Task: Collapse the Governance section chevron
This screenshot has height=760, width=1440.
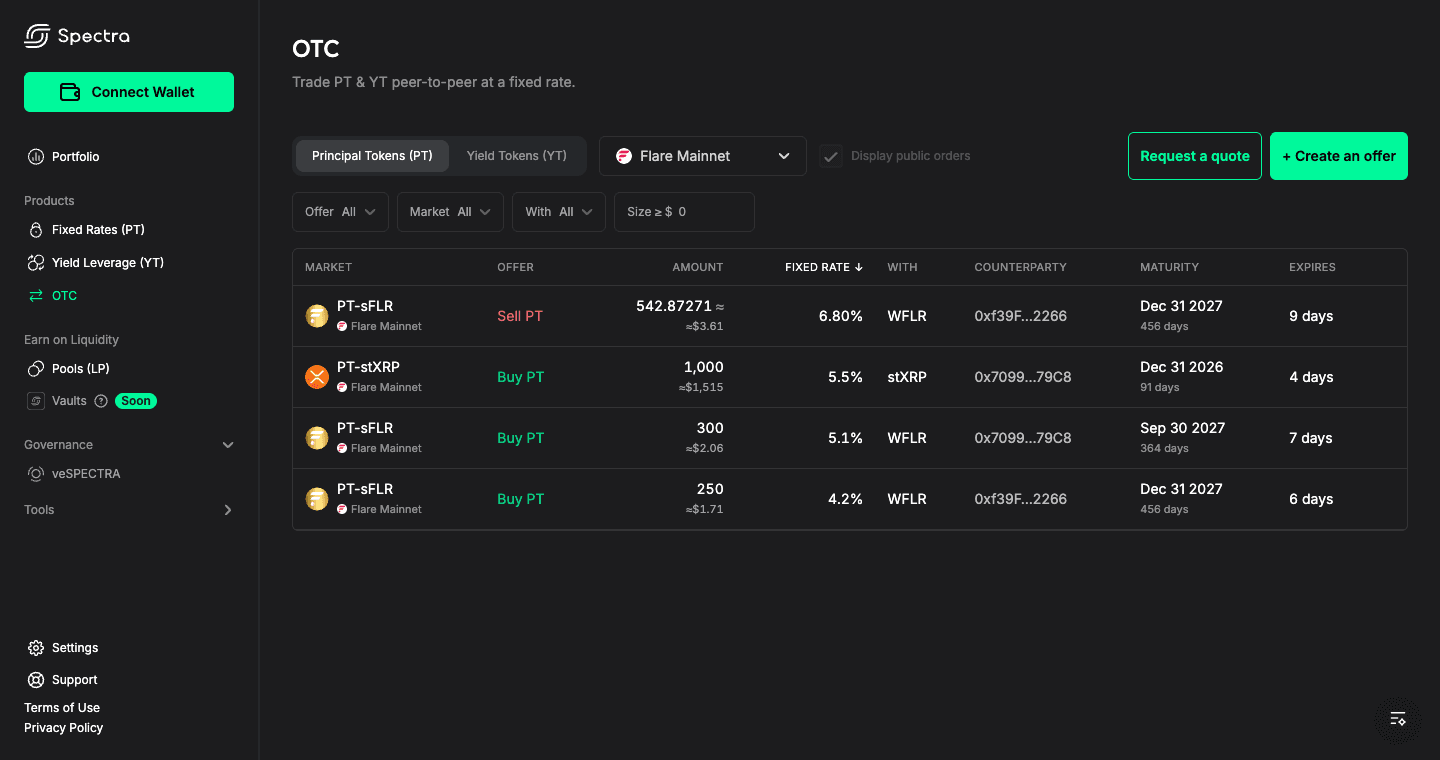Action: [228, 445]
